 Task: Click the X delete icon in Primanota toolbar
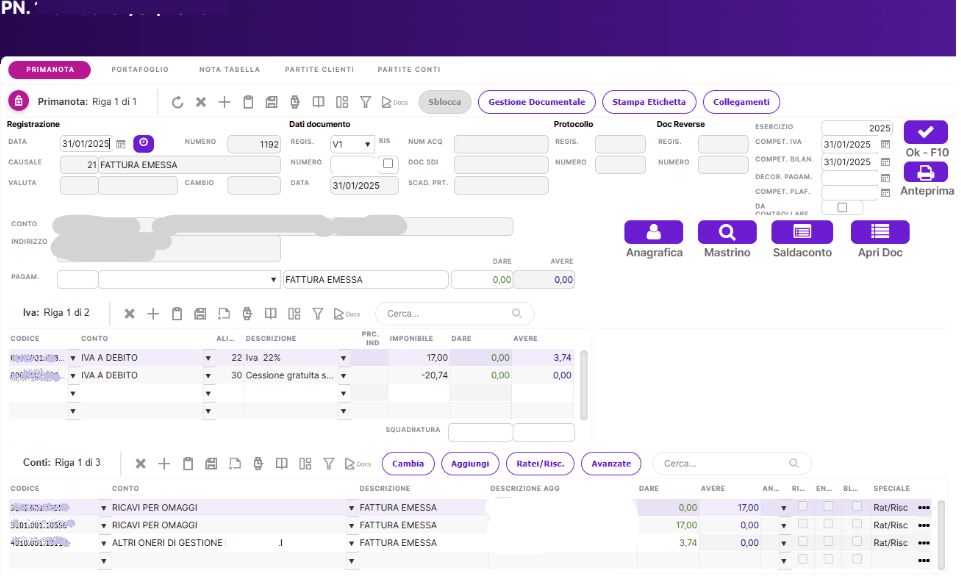pyautogui.click(x=200, y=102)
